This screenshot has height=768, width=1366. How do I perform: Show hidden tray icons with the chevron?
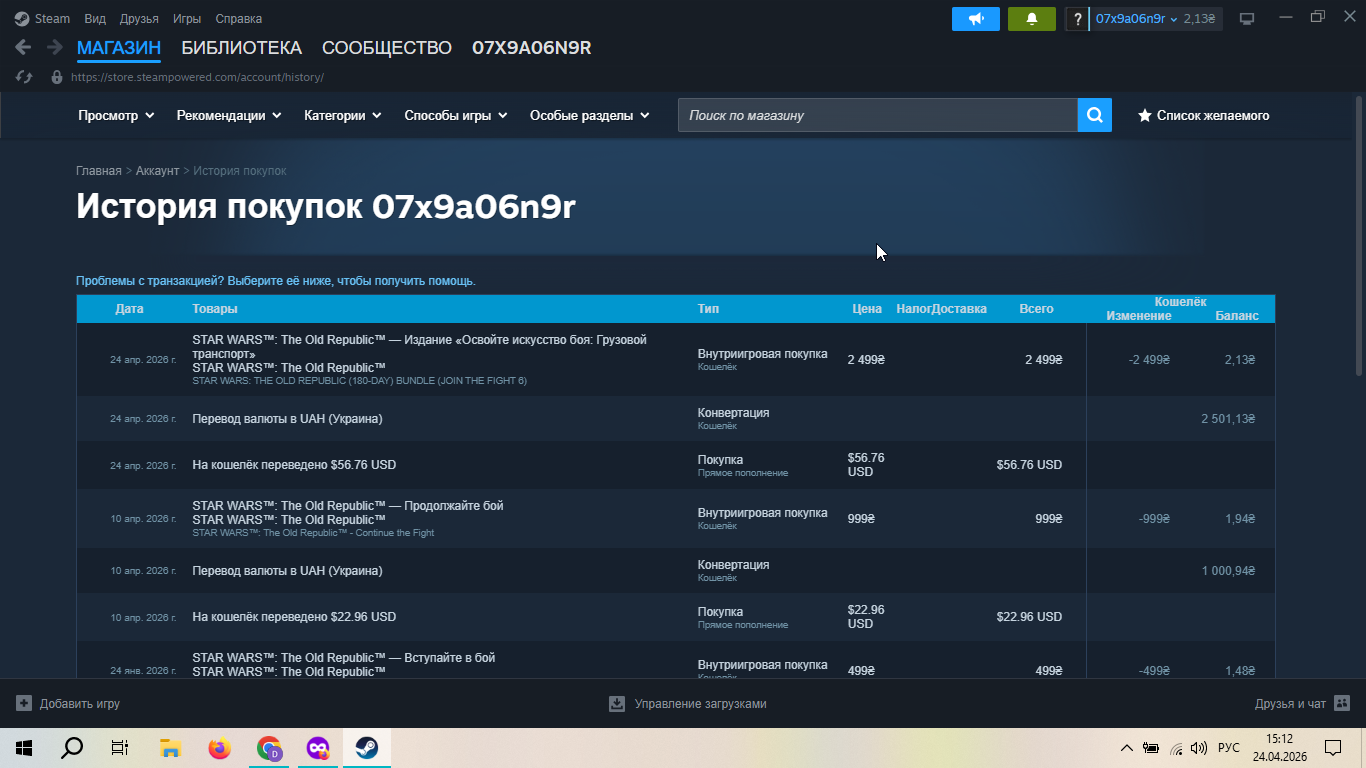(x=1126, y=747)
